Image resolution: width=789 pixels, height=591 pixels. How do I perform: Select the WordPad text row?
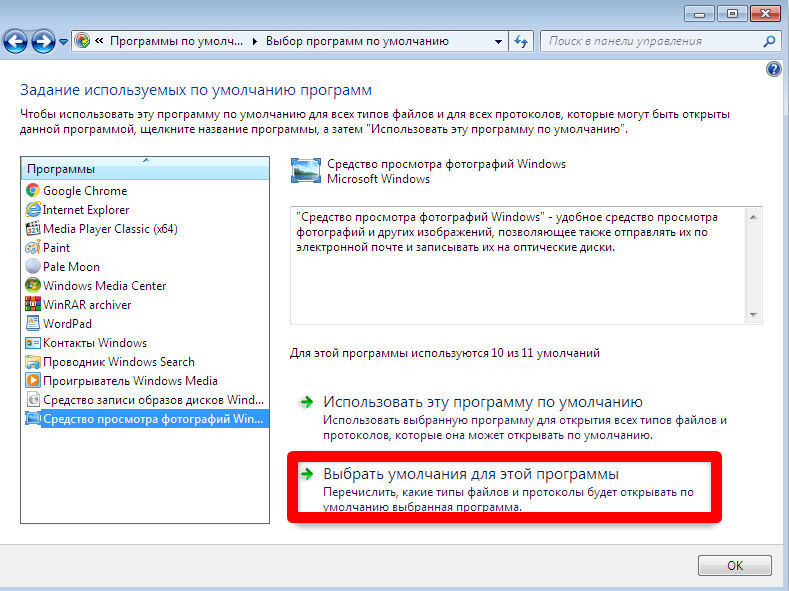(x=67, y=324)
